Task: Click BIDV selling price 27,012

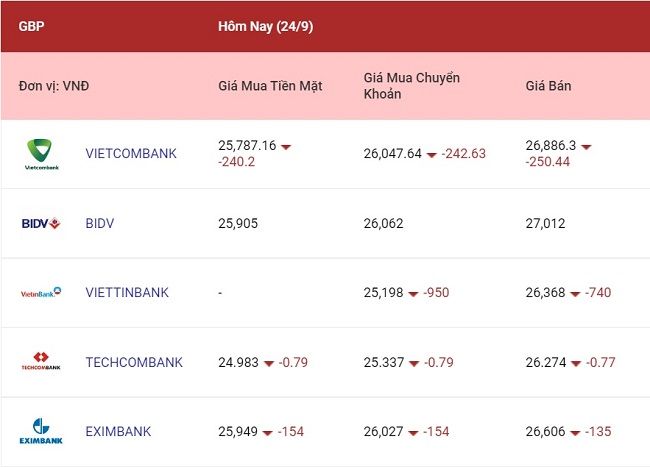Action: [545, 223]
